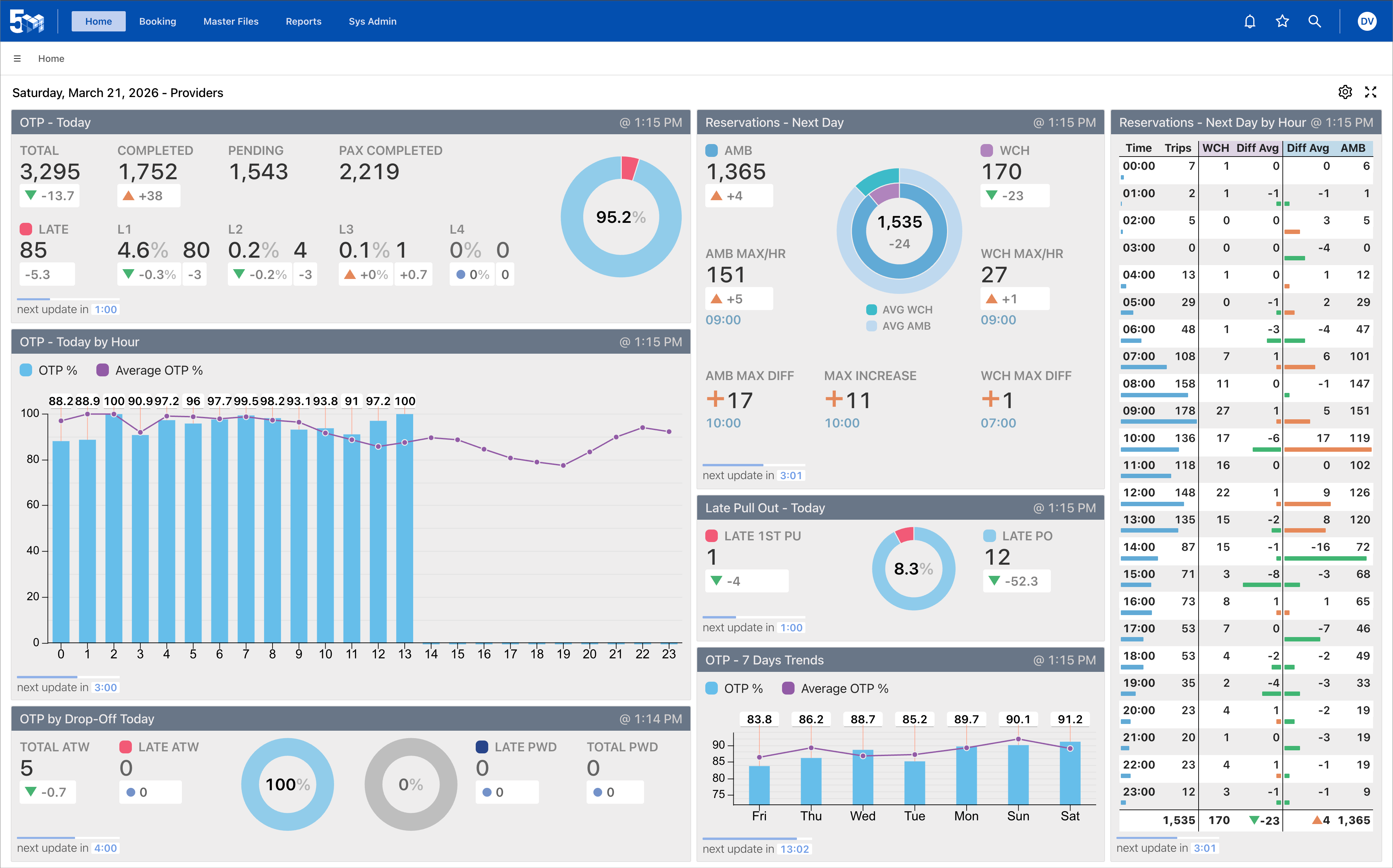Open dashboard settings gear
Image resolution: width=1393 pixels, height=868 pixels.
tap(1345, 92)
